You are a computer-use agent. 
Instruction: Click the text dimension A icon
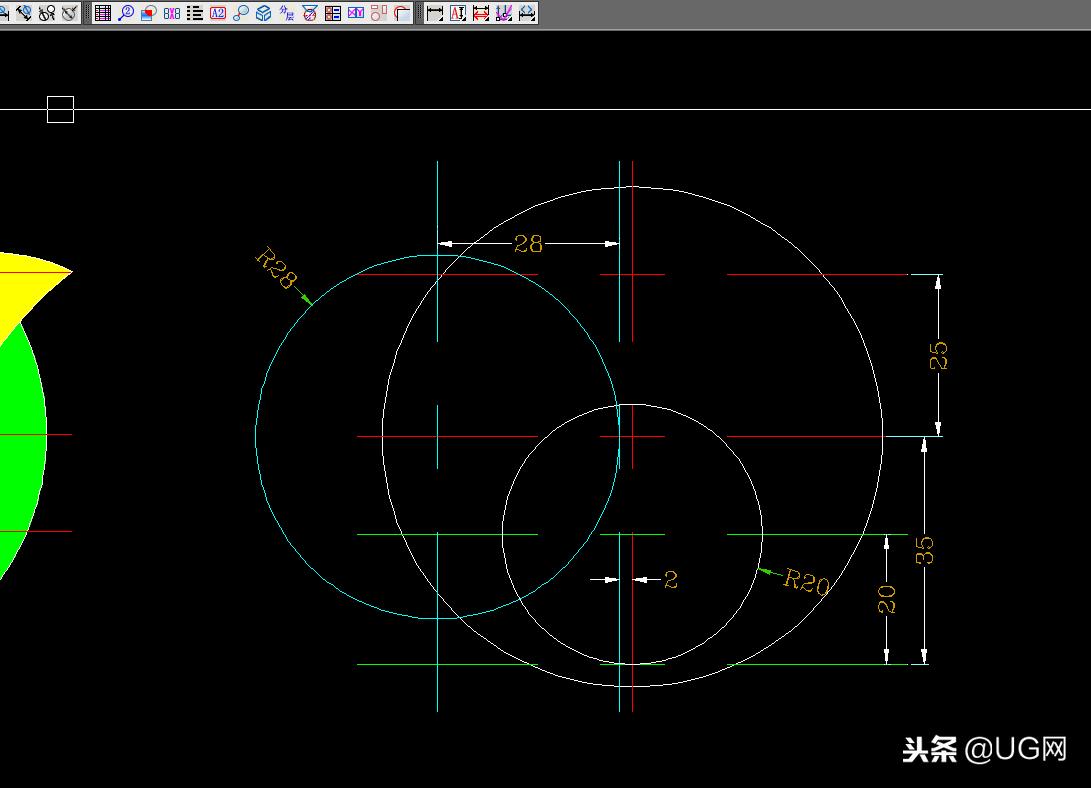coord(458,13)
